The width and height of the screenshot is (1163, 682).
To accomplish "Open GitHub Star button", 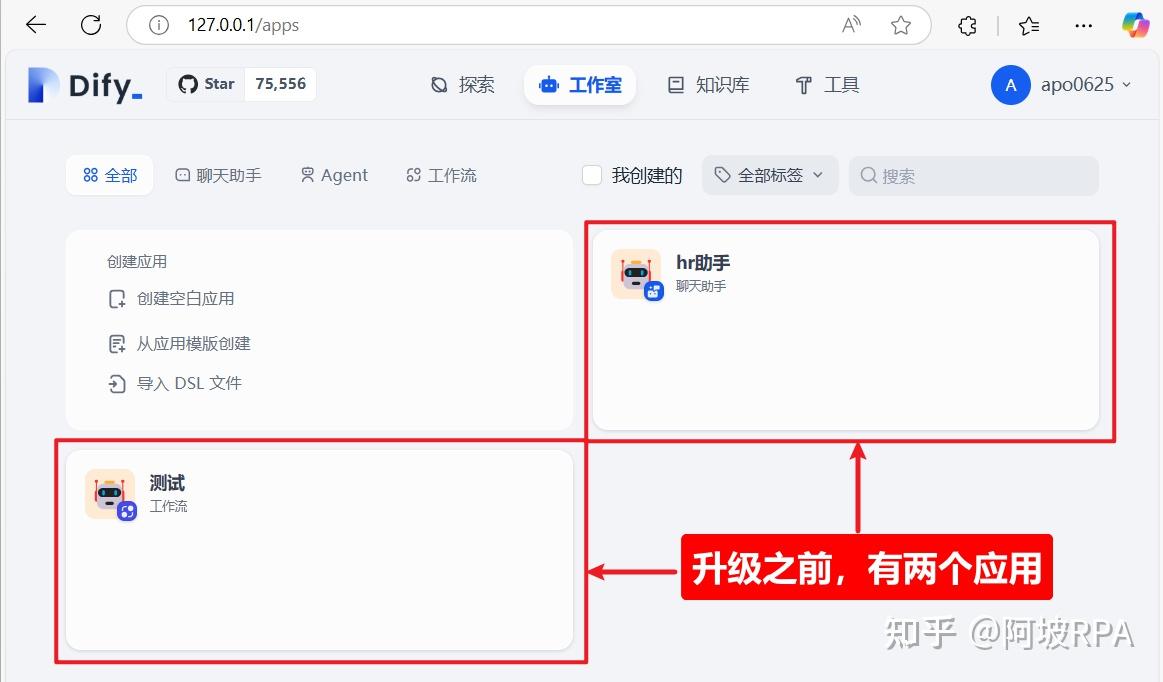I will (x=206, y=84).
